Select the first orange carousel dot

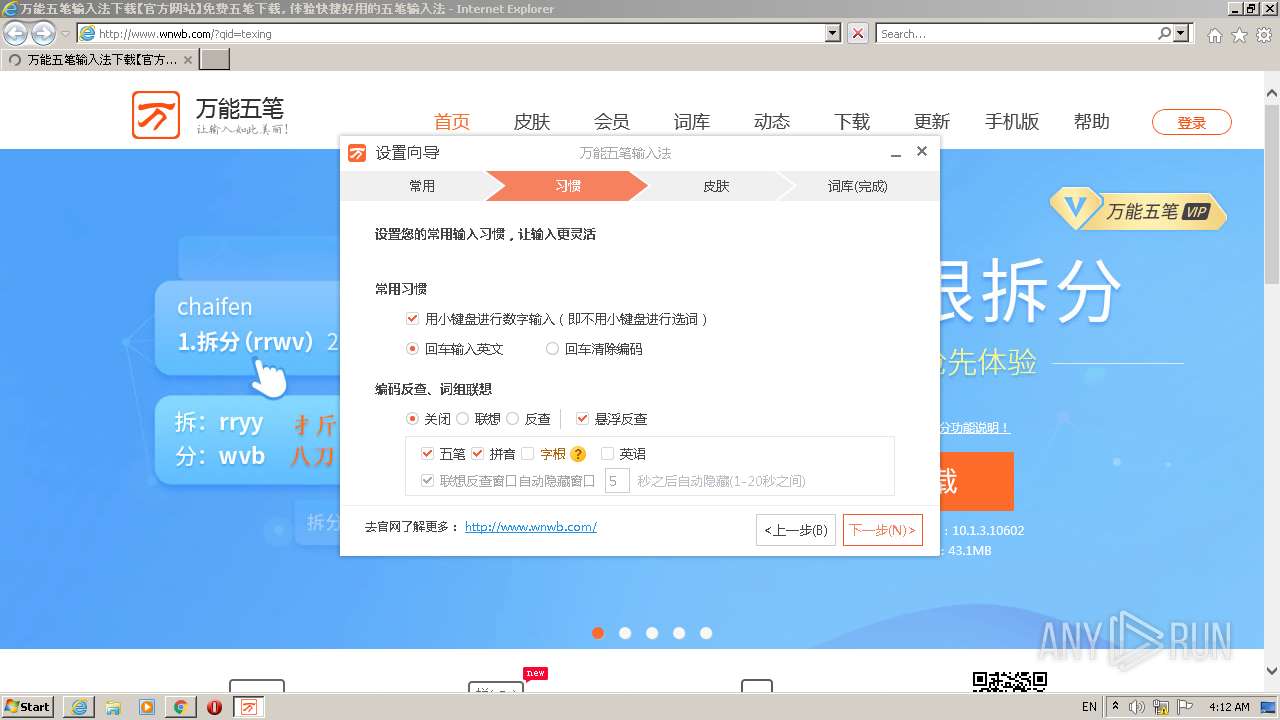598,633
